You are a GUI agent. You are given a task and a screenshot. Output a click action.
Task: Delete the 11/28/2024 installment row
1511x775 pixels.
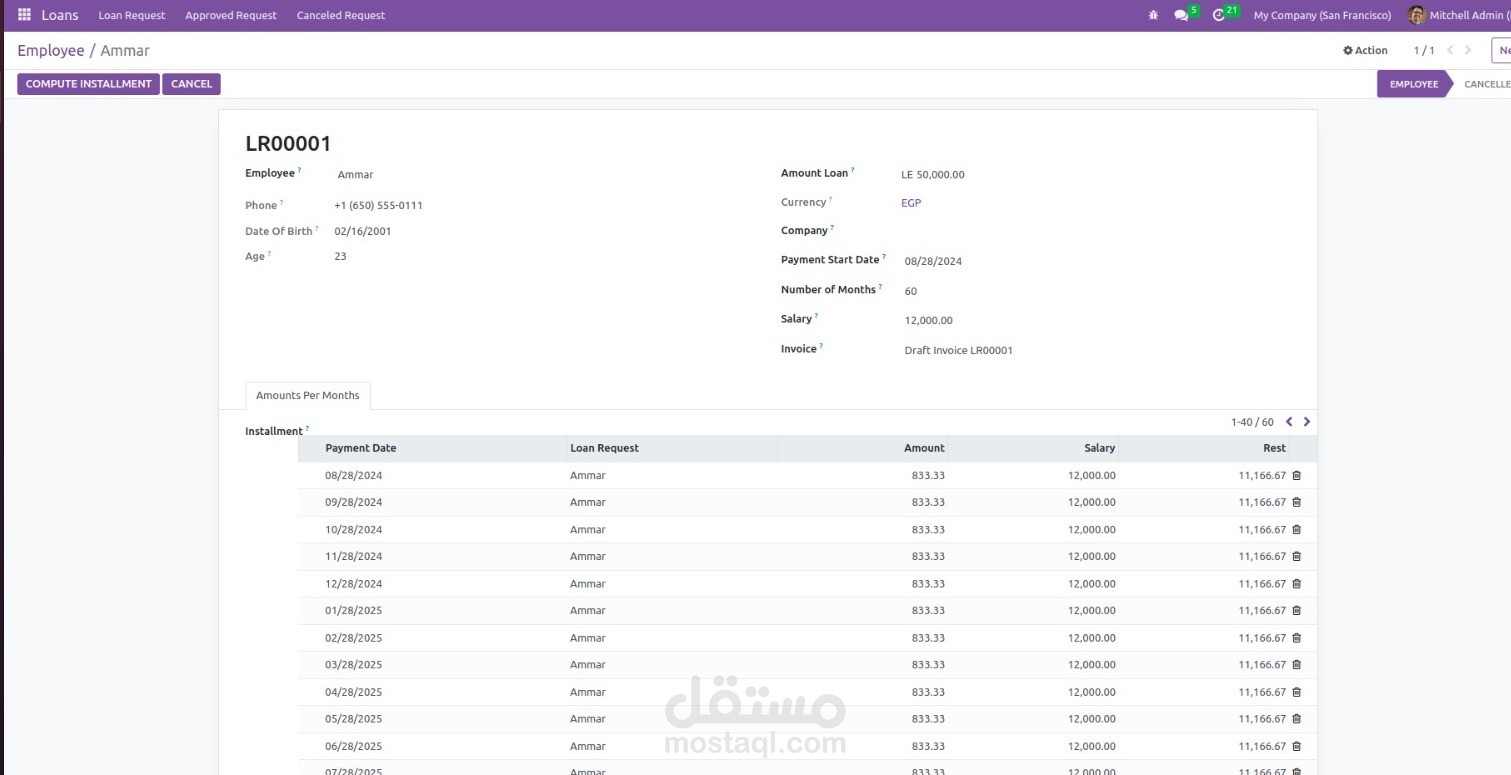pos(1297,557)
